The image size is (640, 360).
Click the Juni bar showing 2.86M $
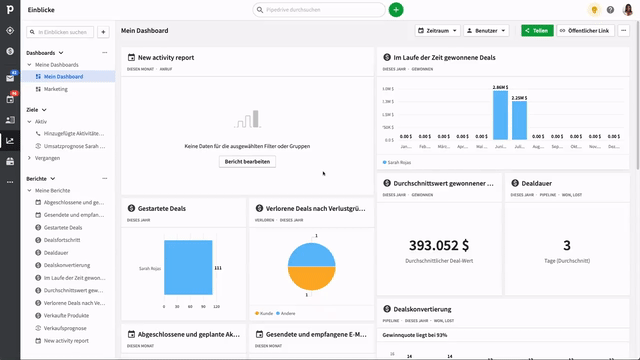tap(500, 115)
